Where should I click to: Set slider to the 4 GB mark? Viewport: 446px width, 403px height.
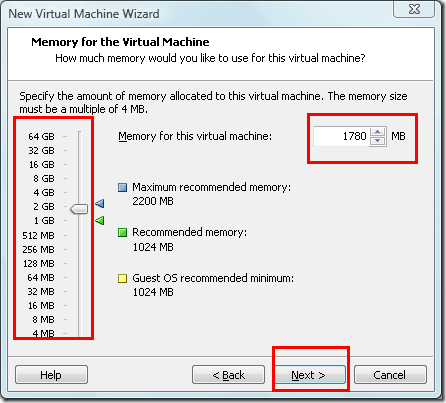pos(80,193)
